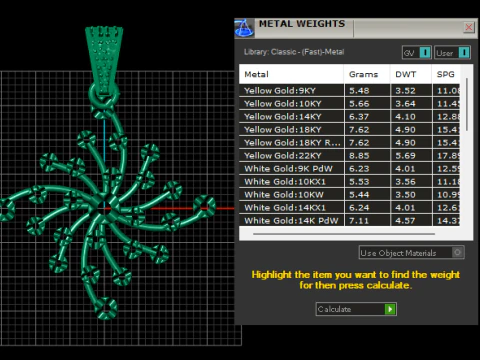Click the 5.69 DWT value

pos(405,156)
